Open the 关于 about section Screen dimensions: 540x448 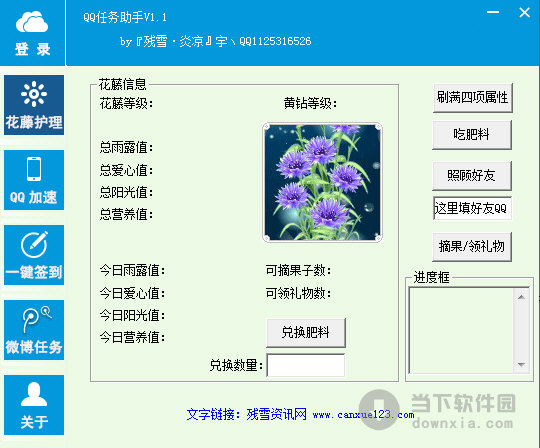(34, 405)
